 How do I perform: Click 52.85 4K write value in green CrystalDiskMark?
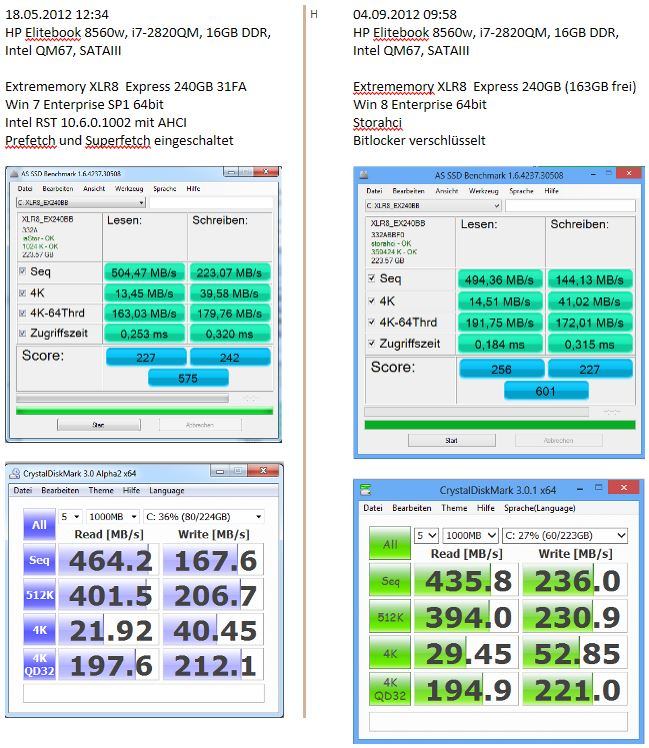pos(575,653)
